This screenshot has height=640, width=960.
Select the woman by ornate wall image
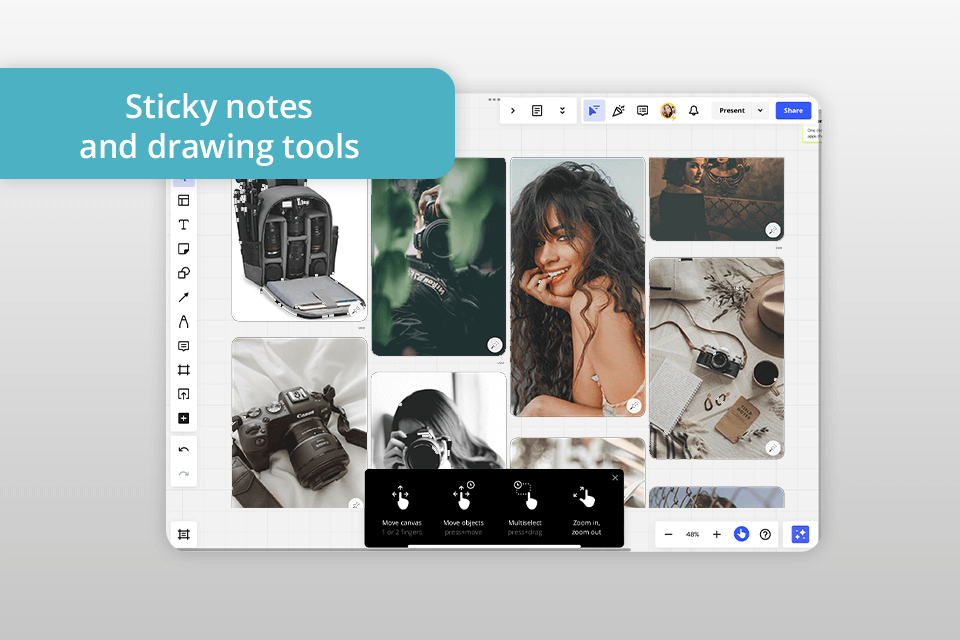pos(716,199)
